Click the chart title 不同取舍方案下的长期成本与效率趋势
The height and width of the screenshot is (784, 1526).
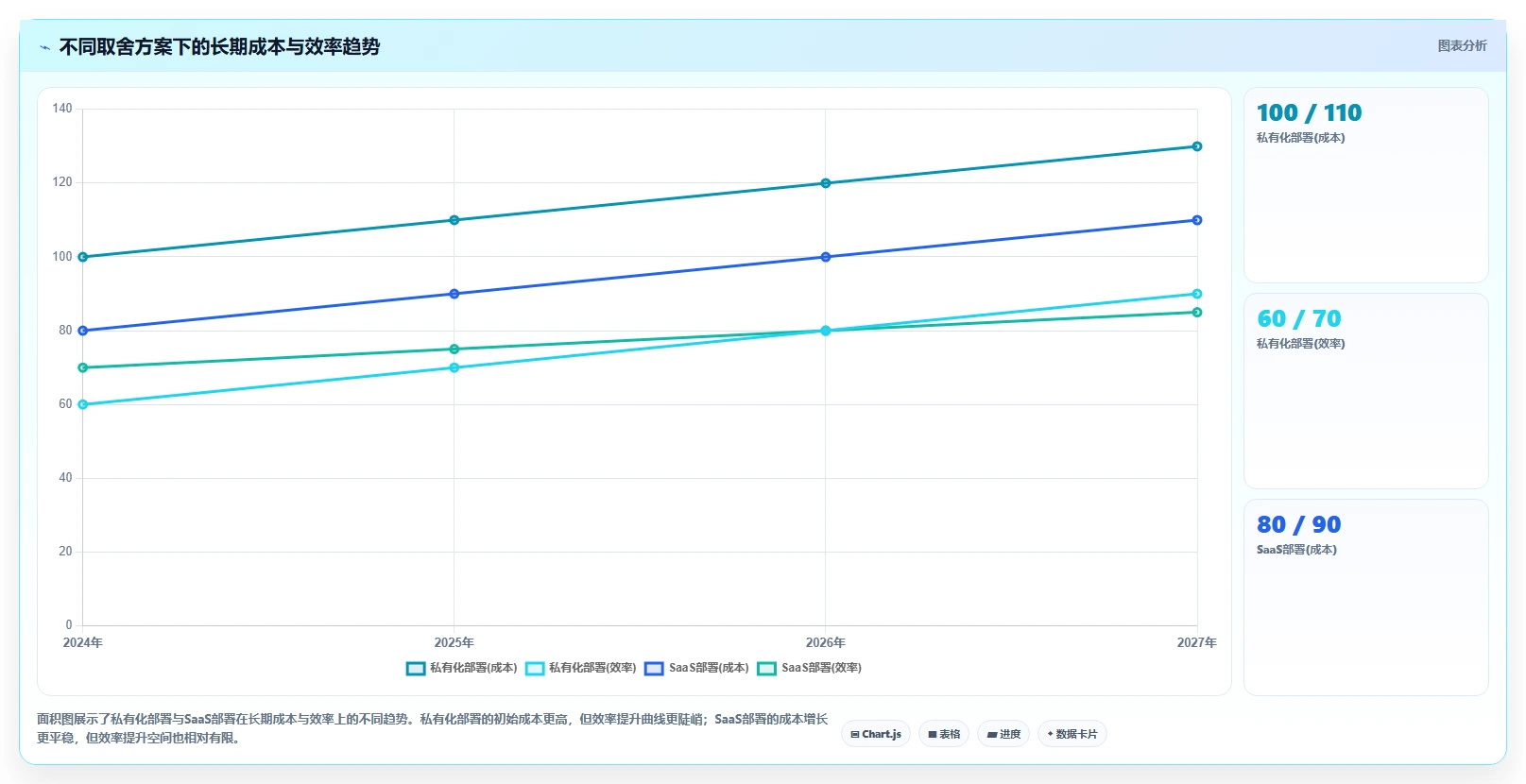coord(219,46)
